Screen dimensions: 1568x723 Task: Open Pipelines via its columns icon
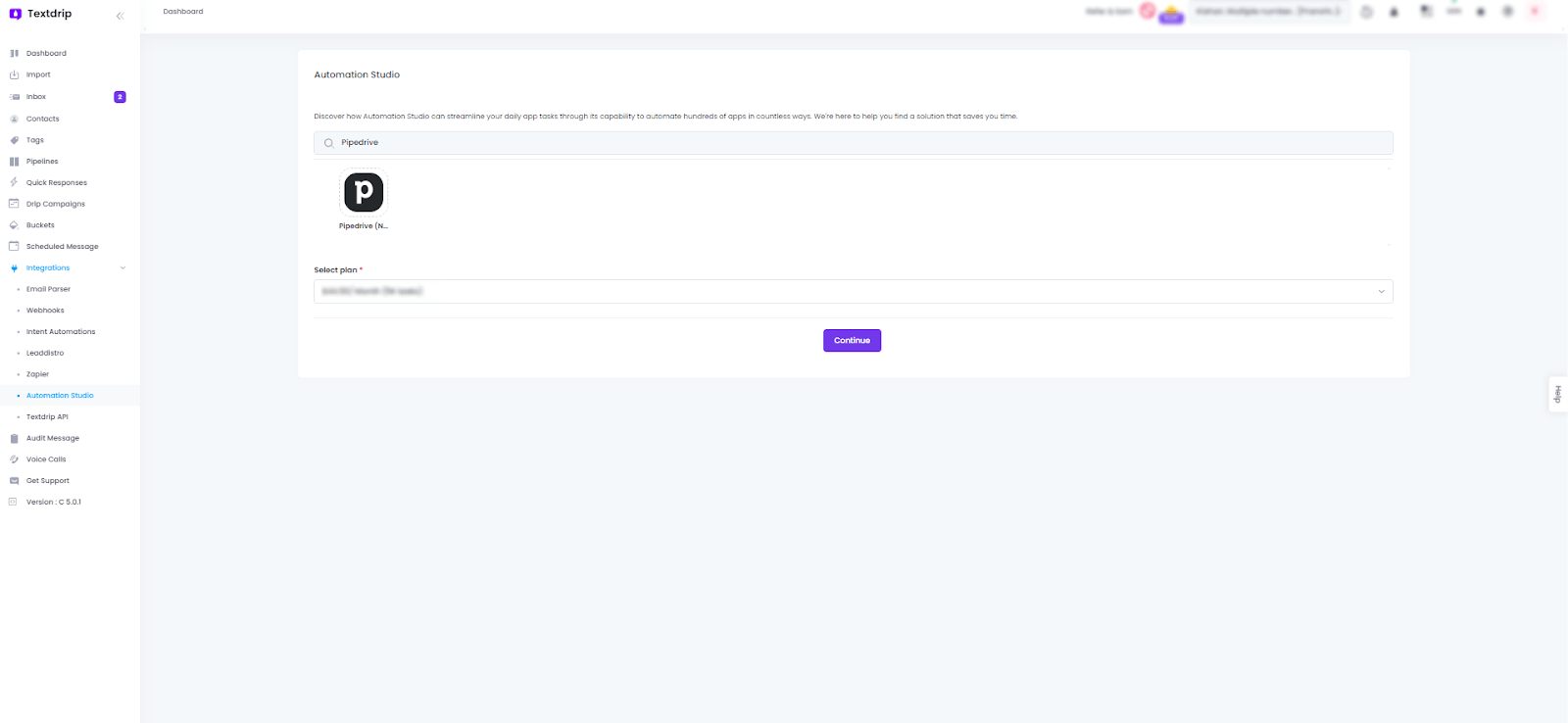(14, 162)
